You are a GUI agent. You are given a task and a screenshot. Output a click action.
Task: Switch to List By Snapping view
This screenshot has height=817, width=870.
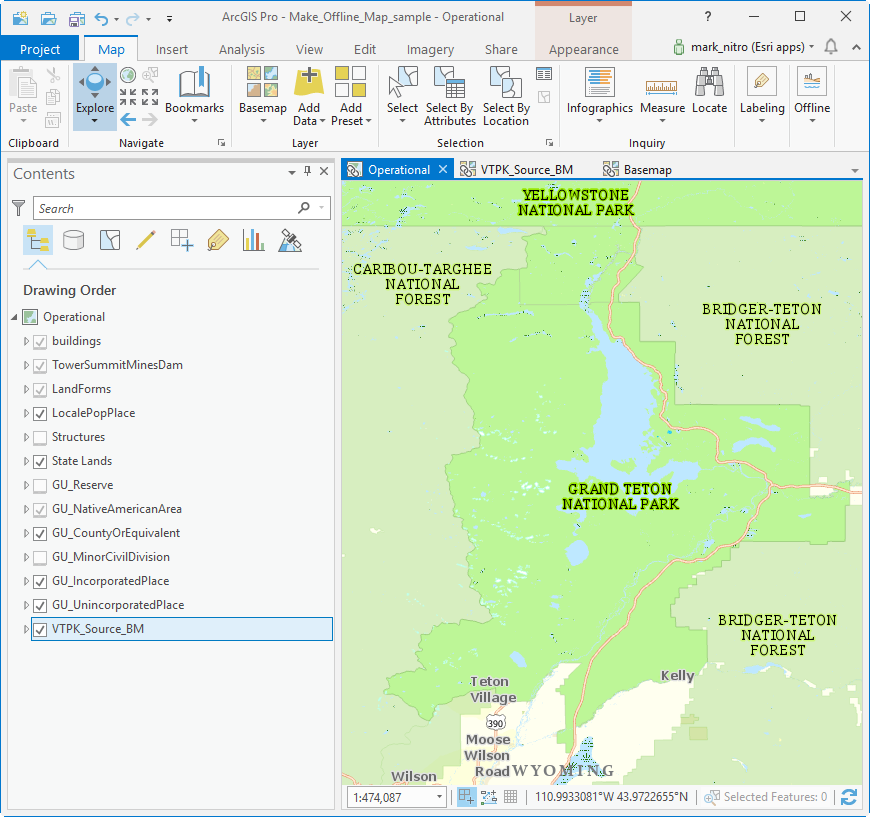pyautogui.click(x=181, y=240)
